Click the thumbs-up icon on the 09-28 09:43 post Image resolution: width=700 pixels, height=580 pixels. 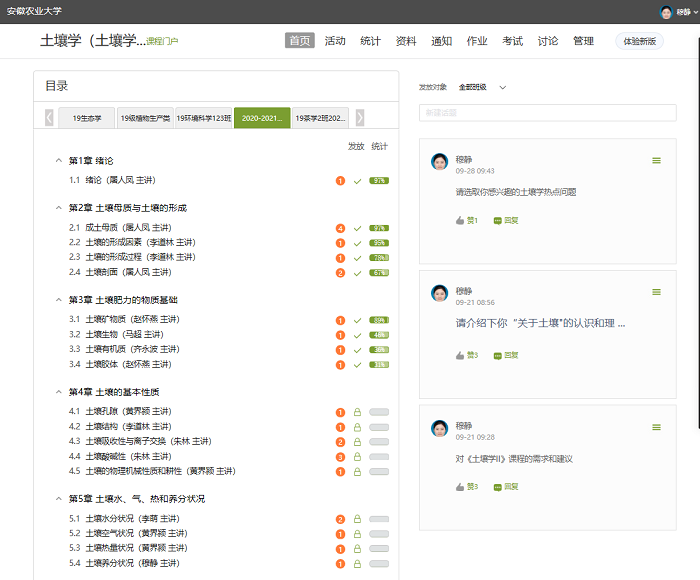tap(461, 220)
